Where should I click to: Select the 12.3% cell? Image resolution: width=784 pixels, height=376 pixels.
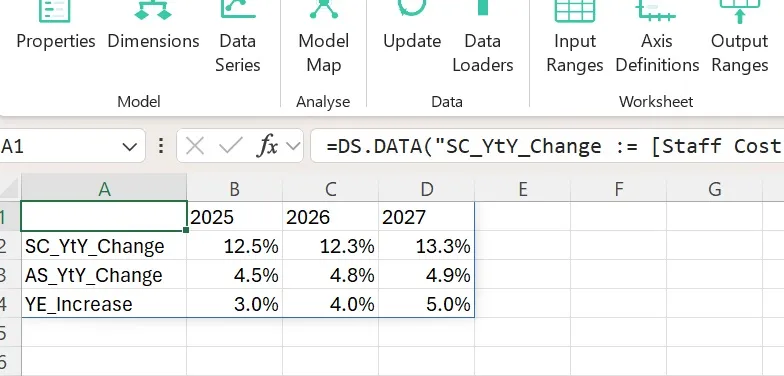pyautogui.click(x=330, y=246)
